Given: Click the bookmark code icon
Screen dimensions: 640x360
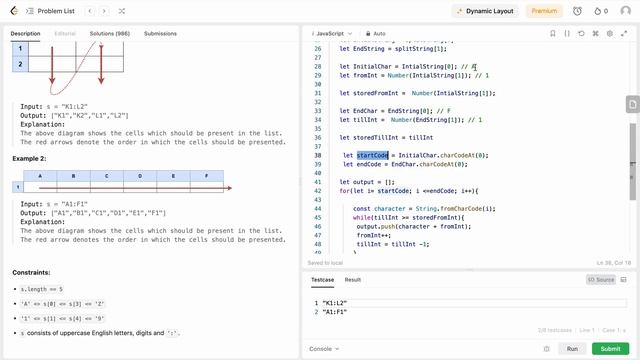Looking at the screenshot, I should (553, 33).
